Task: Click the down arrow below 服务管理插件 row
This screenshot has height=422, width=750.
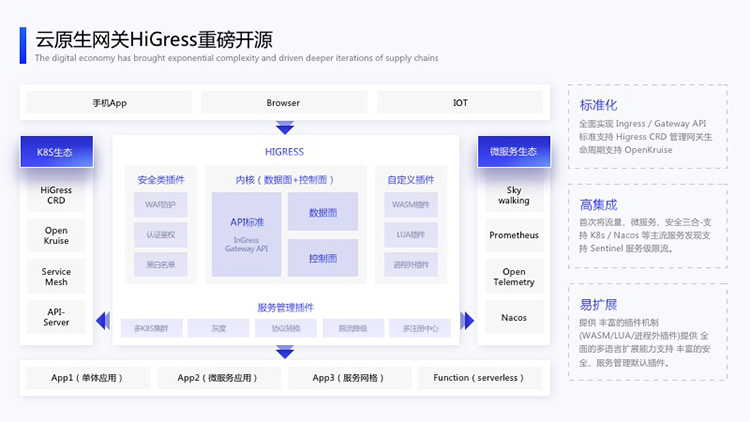Action: (x=285, y=353)
